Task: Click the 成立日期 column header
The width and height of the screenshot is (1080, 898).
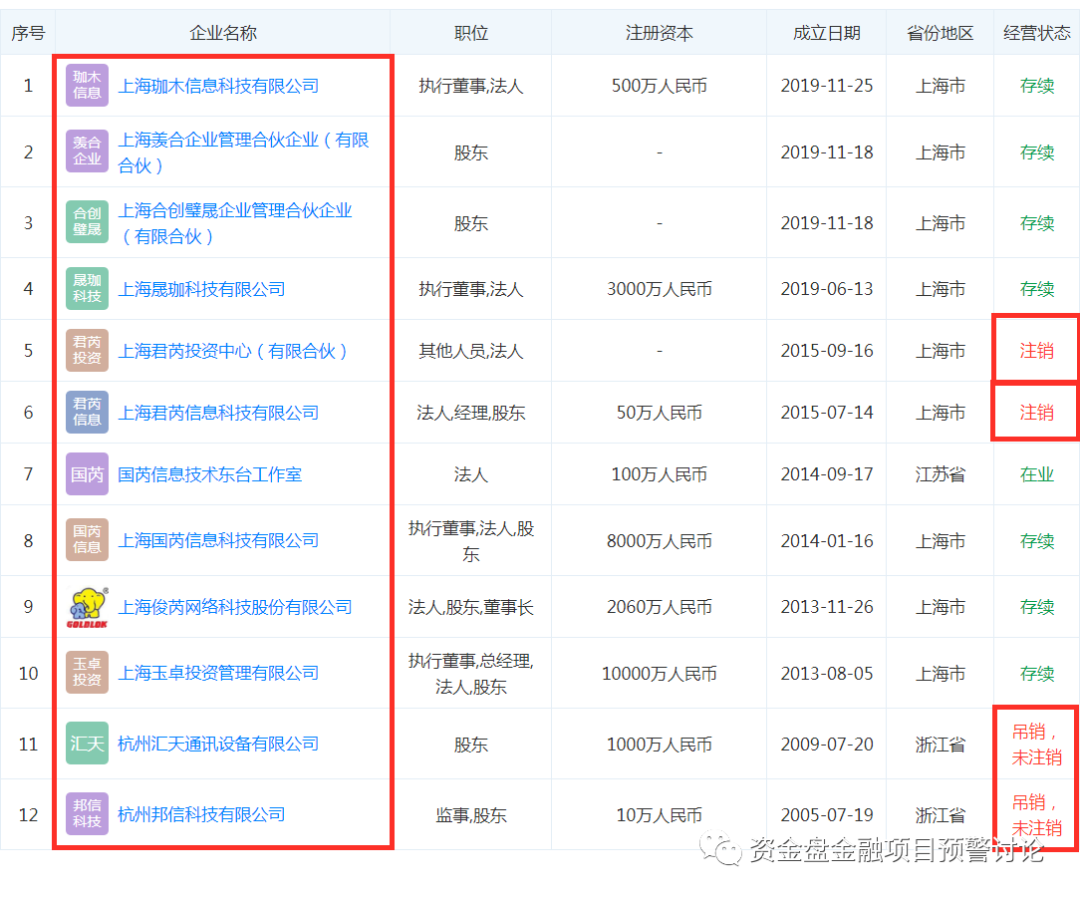Action: (827, 32)
